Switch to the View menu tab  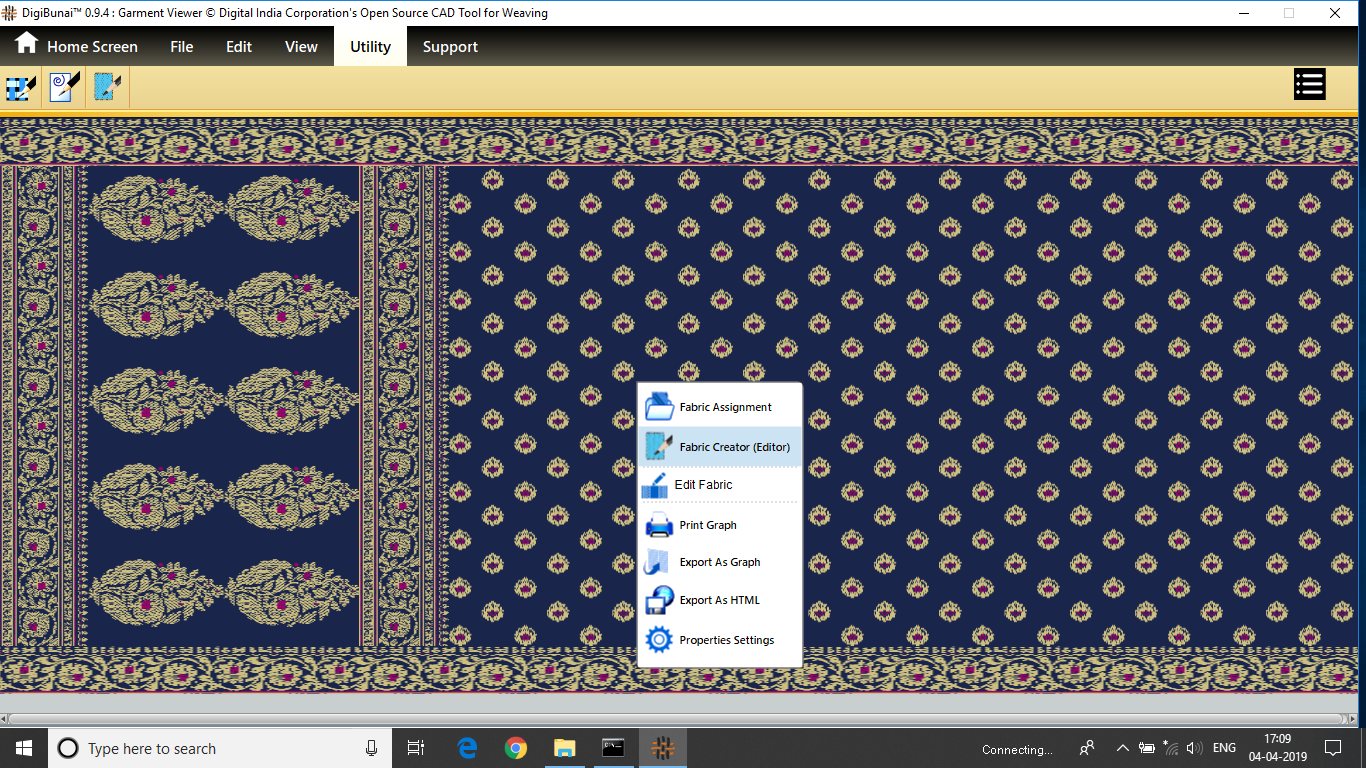click(301, 47)
